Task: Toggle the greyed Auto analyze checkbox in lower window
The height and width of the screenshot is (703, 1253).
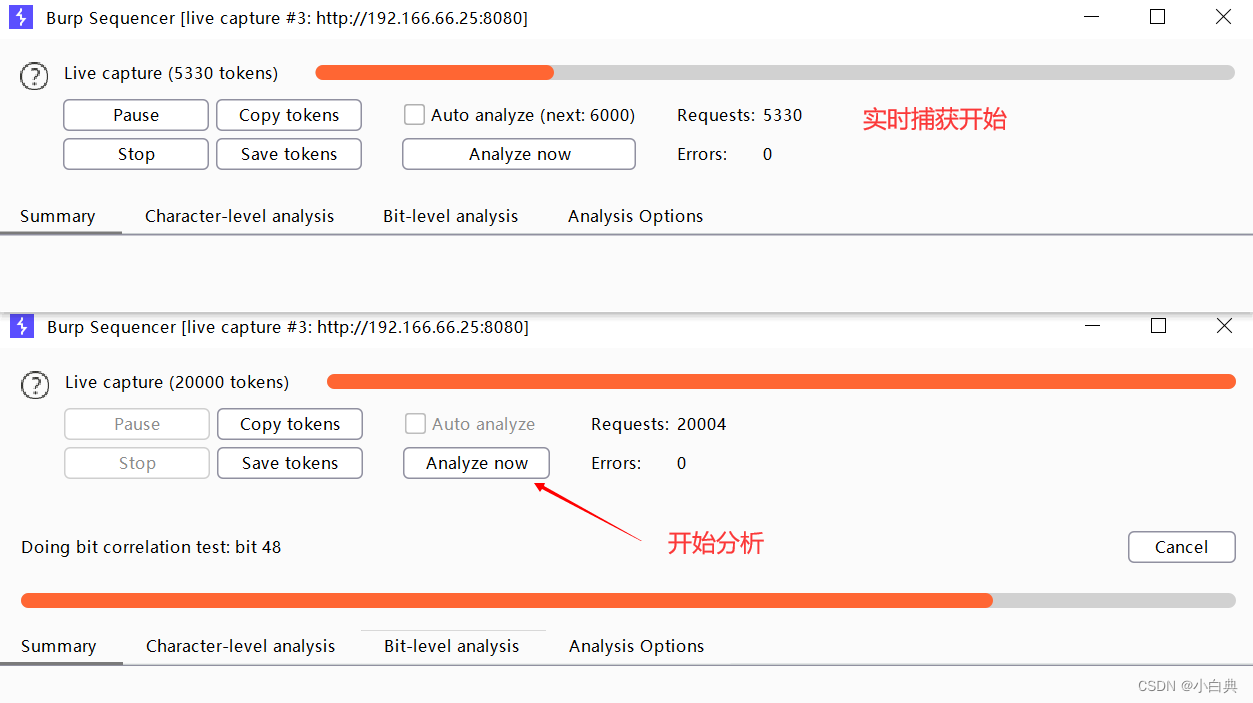Action: pos(415,424)
